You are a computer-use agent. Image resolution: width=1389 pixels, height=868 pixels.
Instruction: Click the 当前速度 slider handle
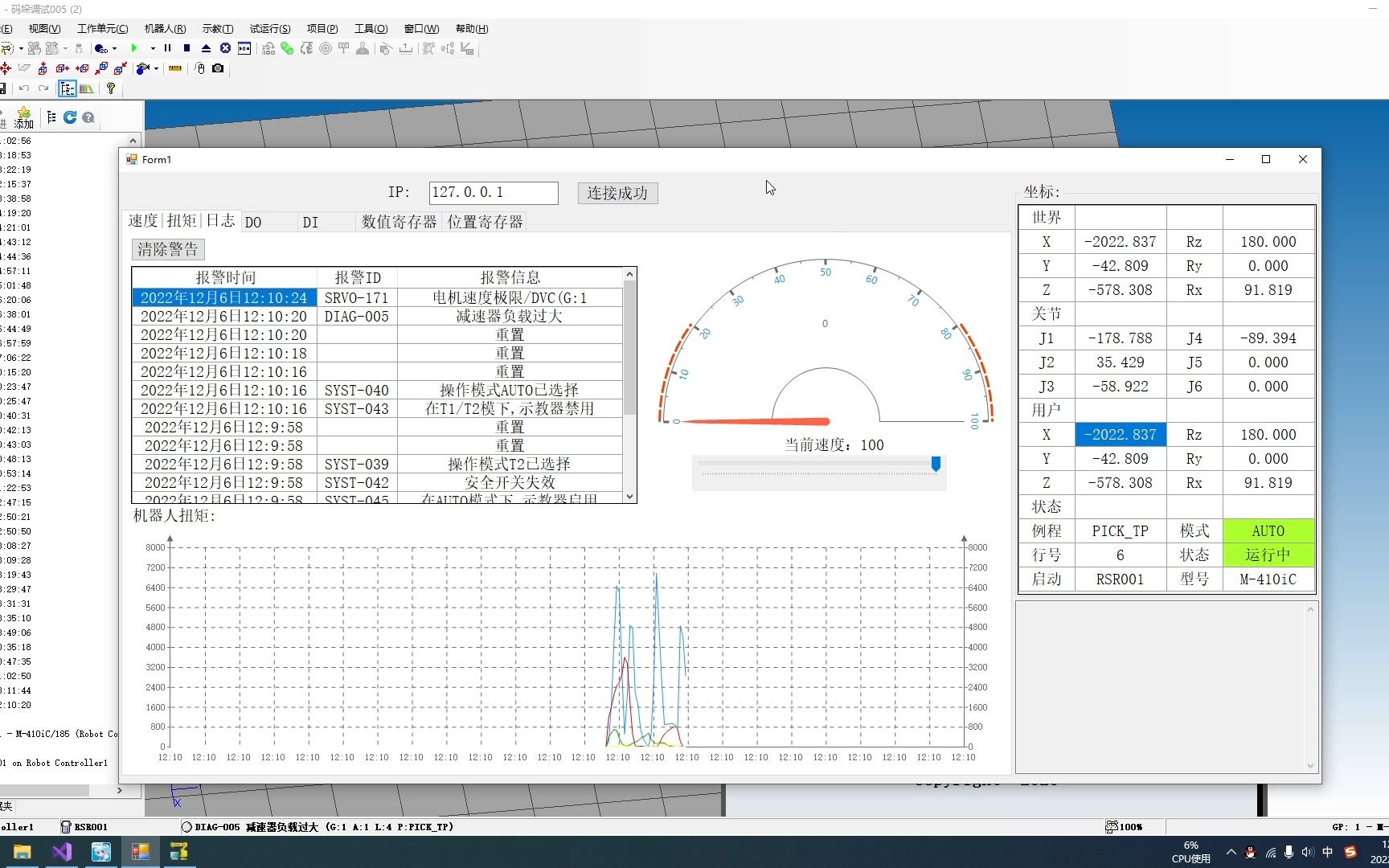936,464
